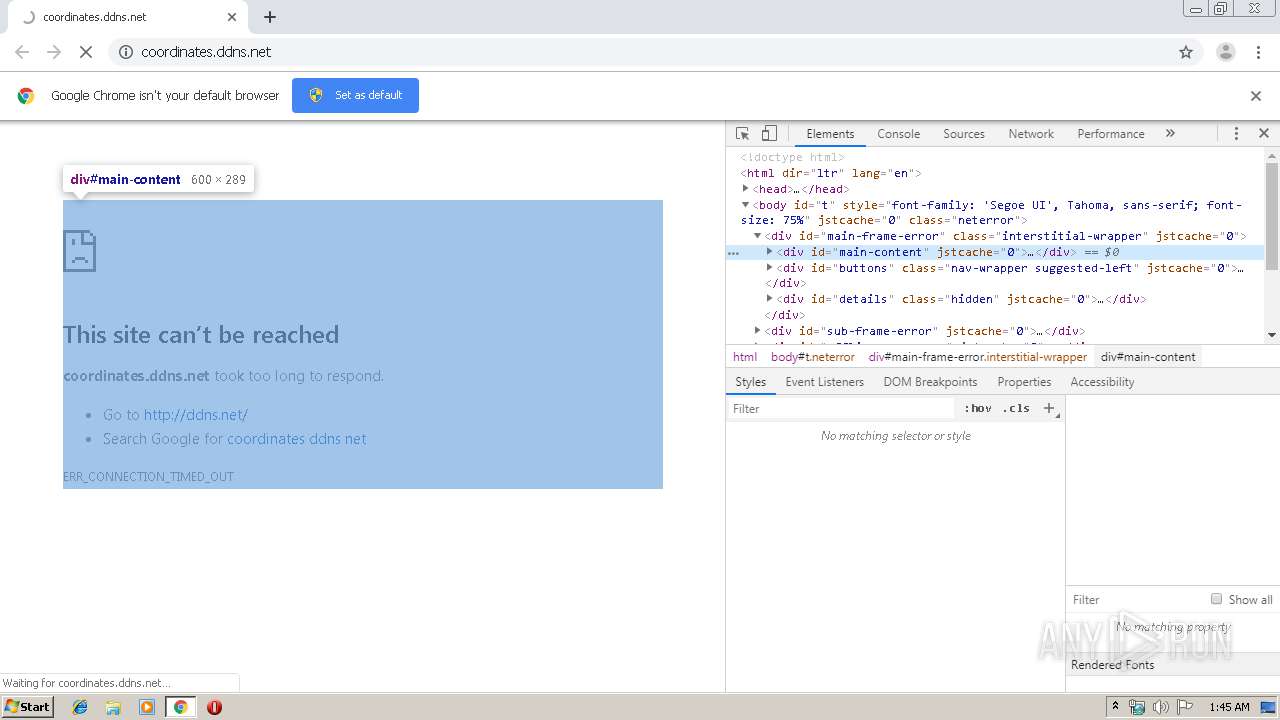Select the Event Listeners sub-tab

(x=825, y=382)
